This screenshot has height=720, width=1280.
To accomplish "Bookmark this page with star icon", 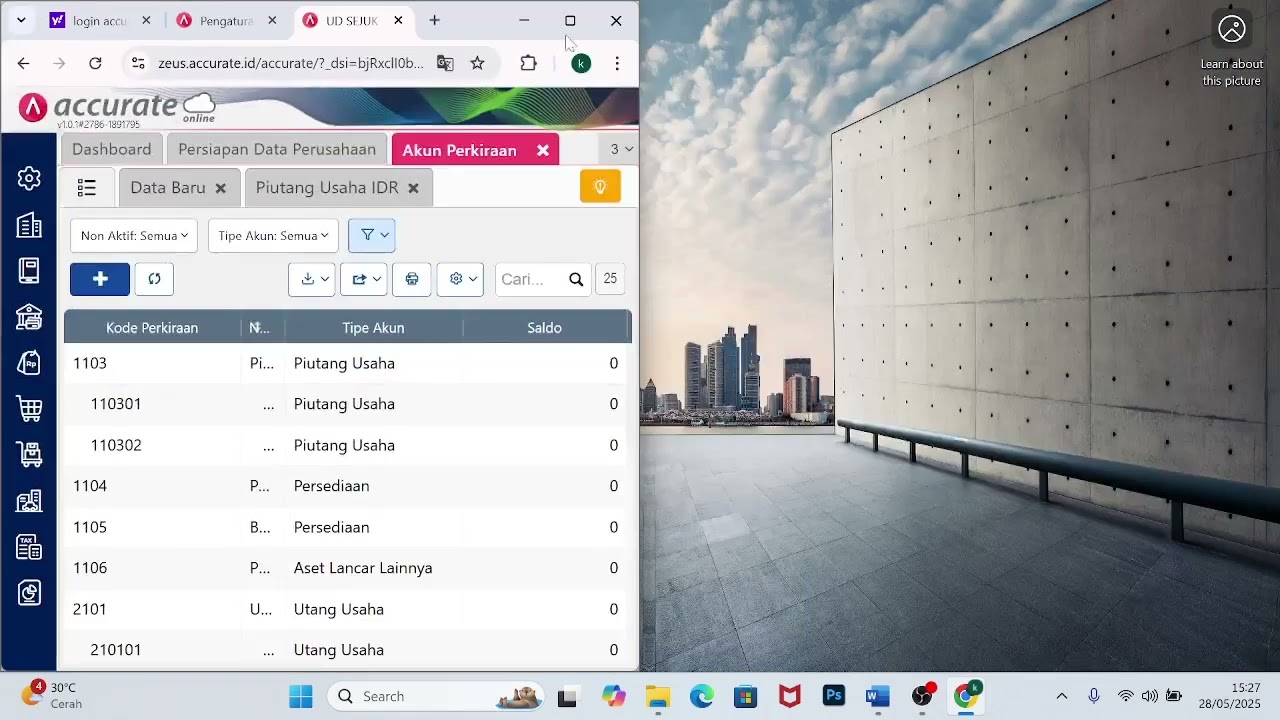I will pyautogui.click(x=477, y=63).
